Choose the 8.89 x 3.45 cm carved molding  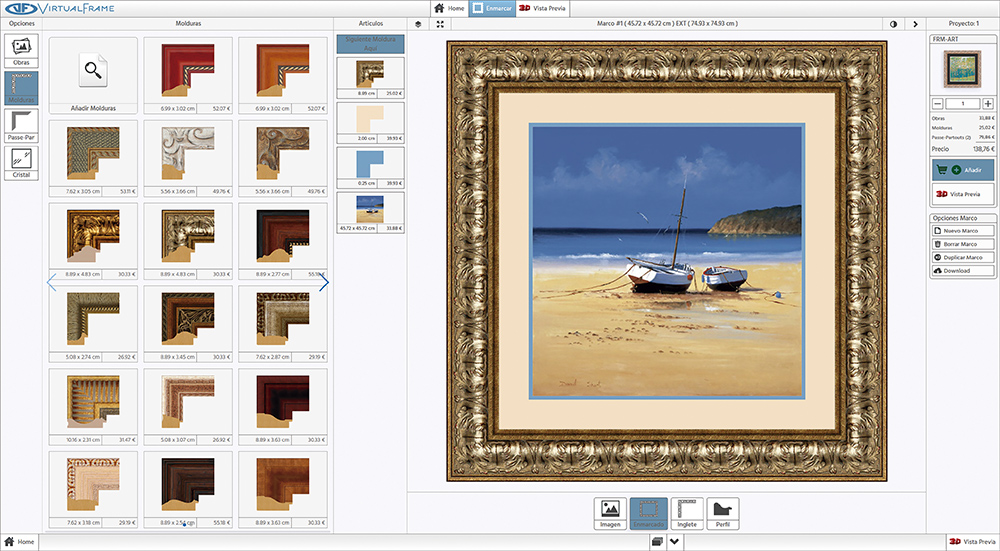(188, 324)
